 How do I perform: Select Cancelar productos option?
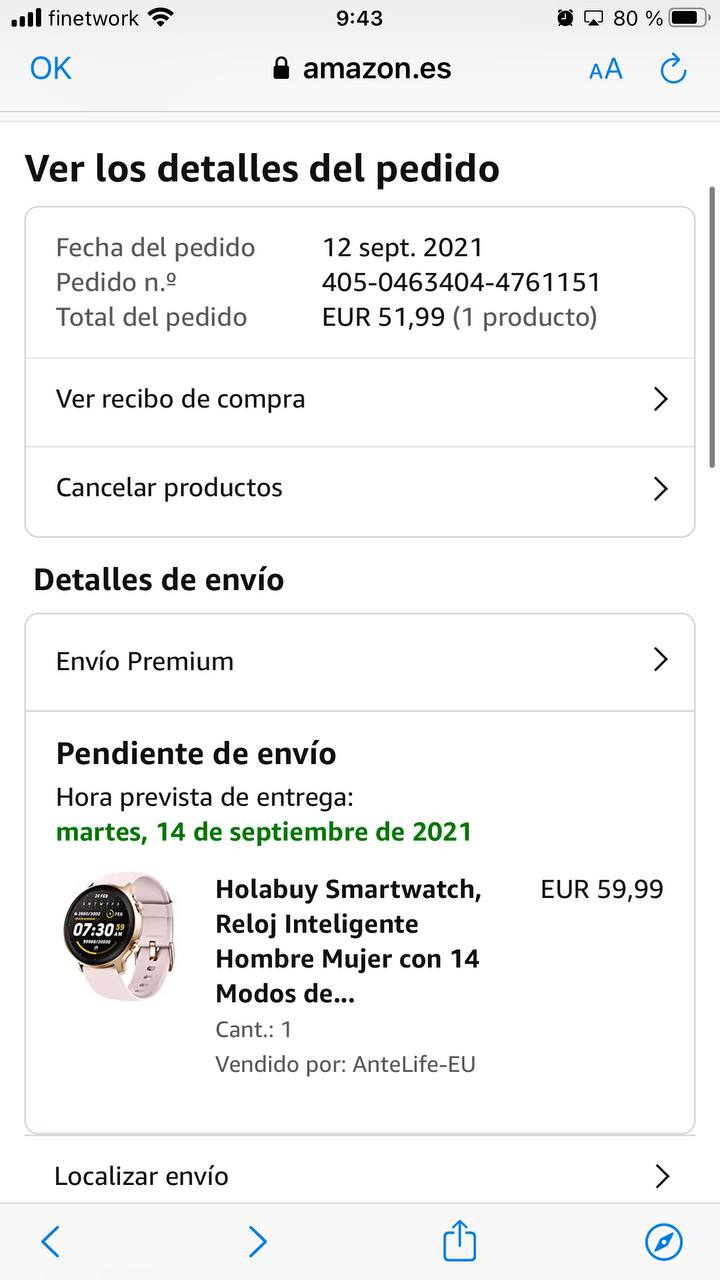169,488
